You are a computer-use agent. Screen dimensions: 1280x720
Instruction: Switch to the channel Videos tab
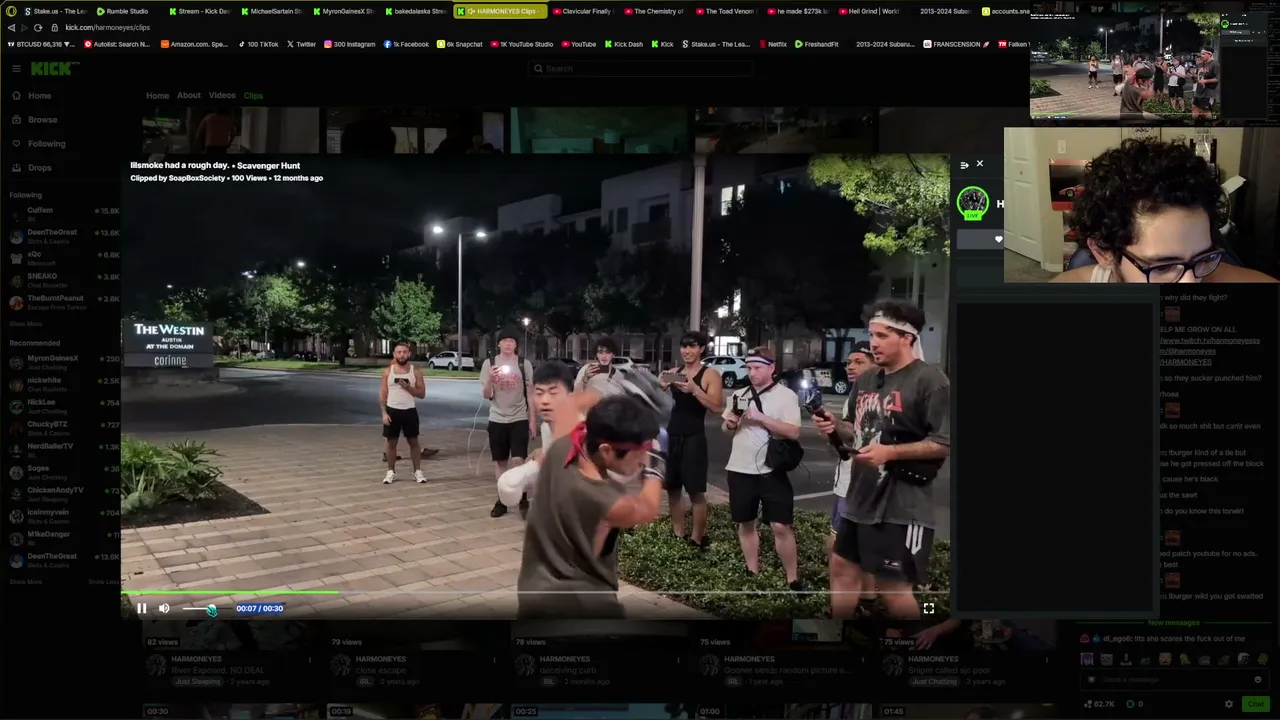pos(222,96)
